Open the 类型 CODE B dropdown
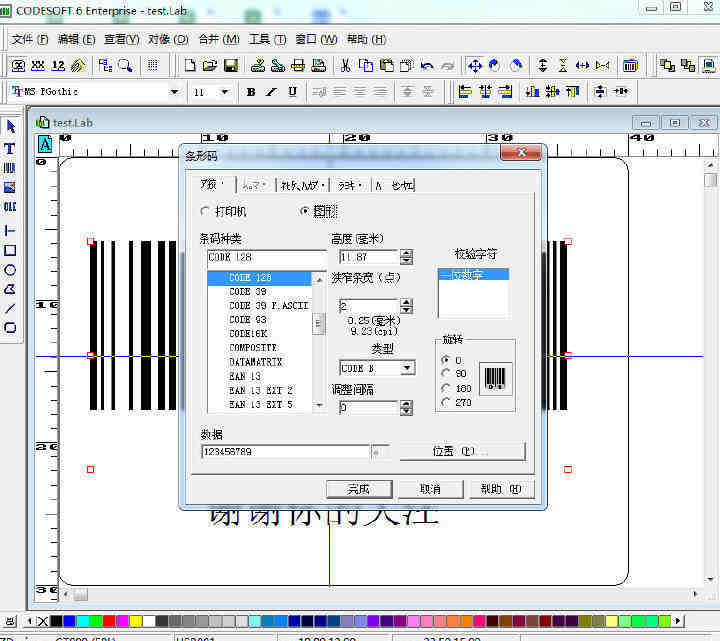This screenshot has height=641, width=720. click(407, 368)
